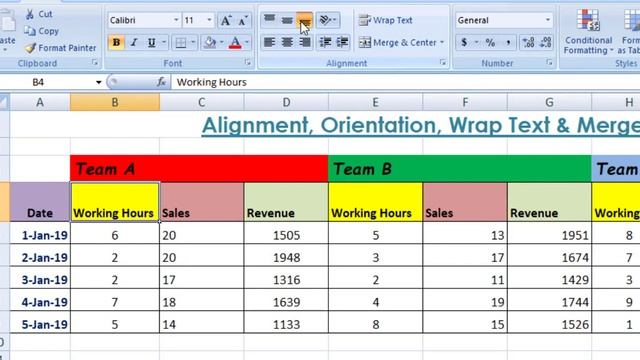Select the red Team A merged cell
The image size is (640, 360).
(x=199, y=169)
